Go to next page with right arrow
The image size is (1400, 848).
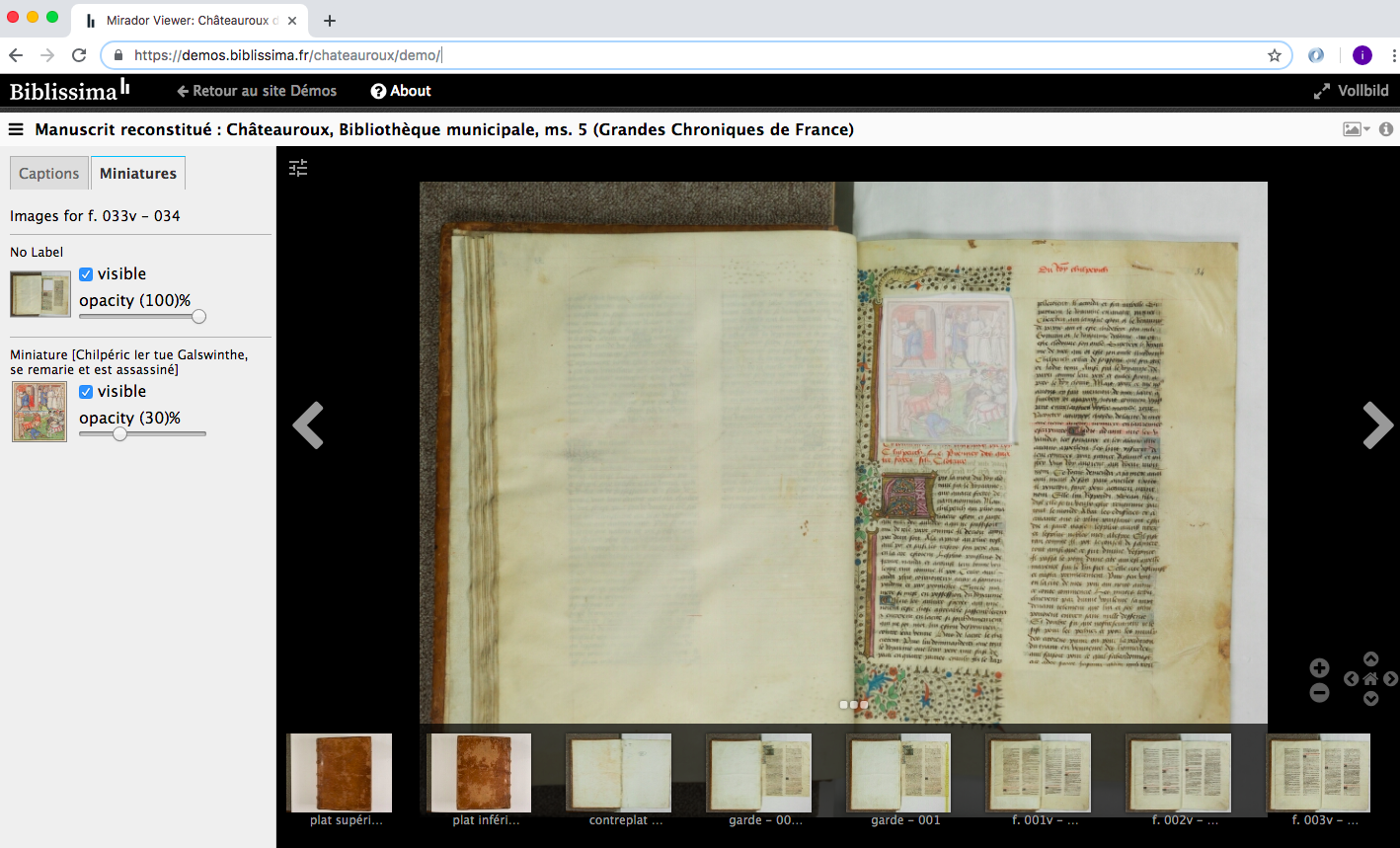point(1378,425)
